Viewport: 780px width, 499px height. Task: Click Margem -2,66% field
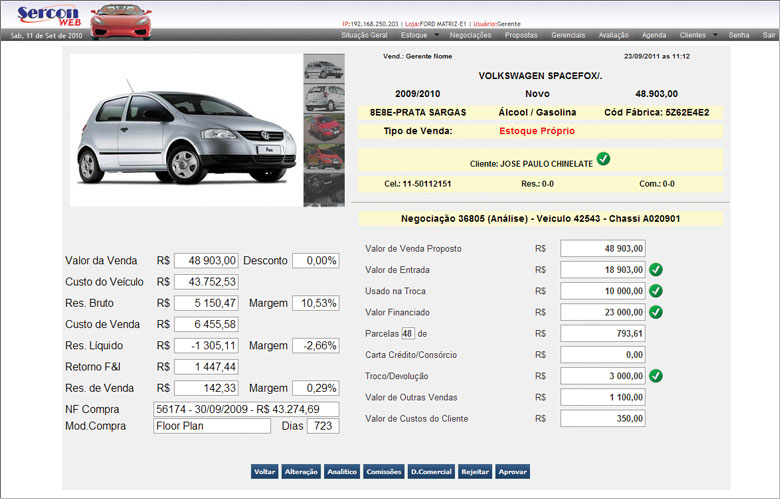coord(316,345)
